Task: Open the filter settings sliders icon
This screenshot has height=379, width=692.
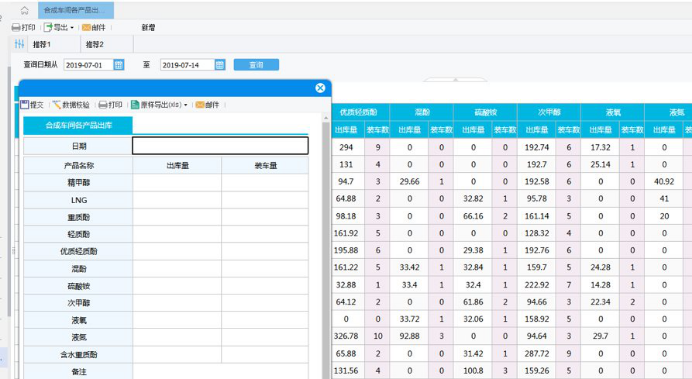Action: 19,44
